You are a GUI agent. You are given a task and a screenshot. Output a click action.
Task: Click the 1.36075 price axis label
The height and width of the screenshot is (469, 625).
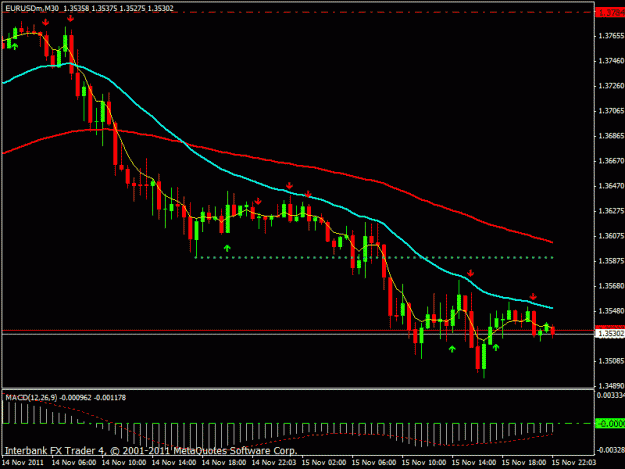click(x=611, y=236)
